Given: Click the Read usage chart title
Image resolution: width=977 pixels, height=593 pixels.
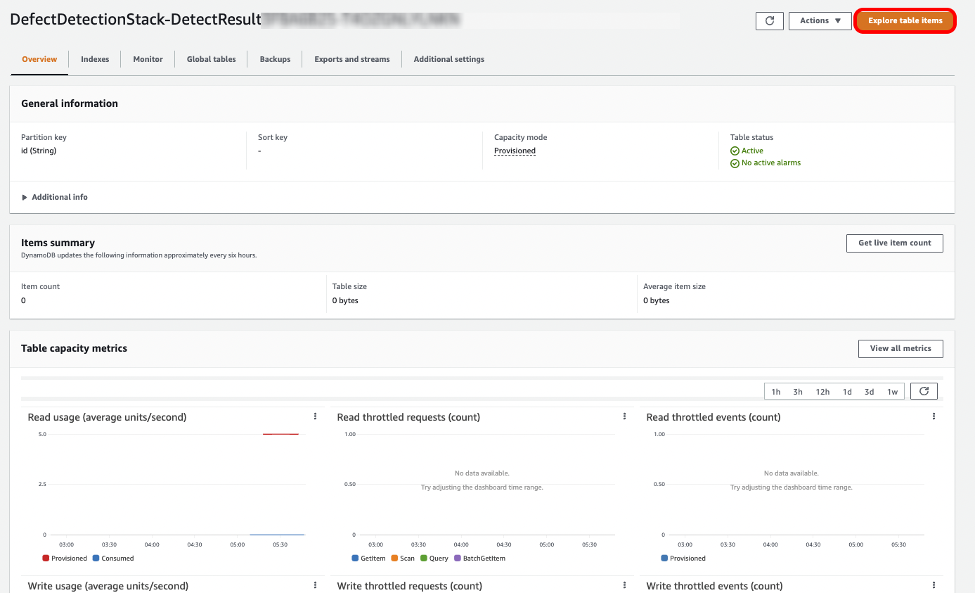Looking at the screenshot, I should click(107, 417).
